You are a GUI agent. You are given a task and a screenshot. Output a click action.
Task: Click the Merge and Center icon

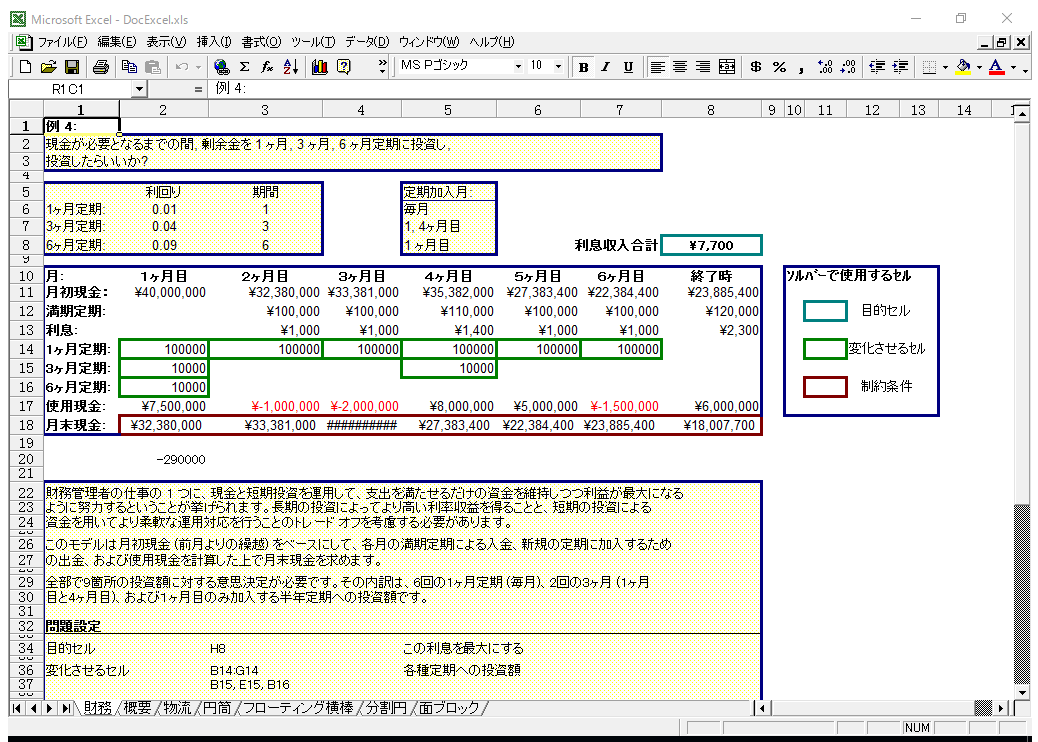tap(727, 67)
